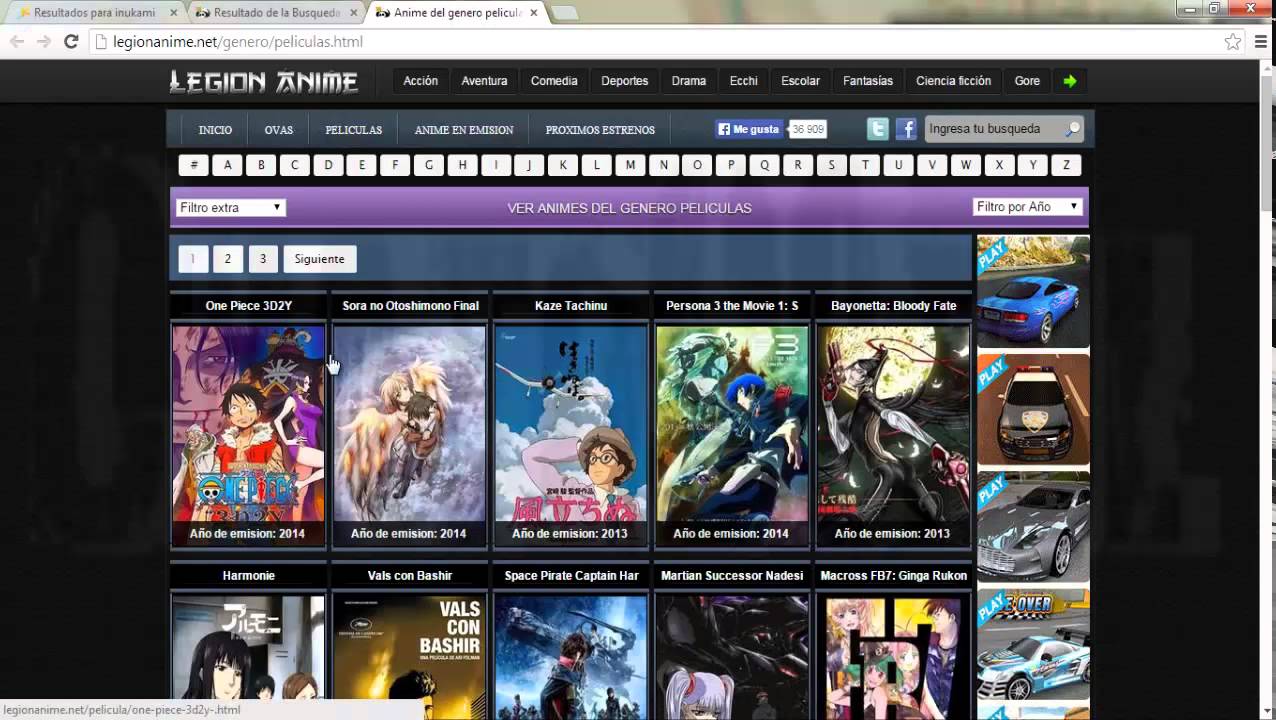Viewport: 1276px width, 720px height.
Task: Filter animes by letter K
Action: pyautogui.click(x=563, y=165)
